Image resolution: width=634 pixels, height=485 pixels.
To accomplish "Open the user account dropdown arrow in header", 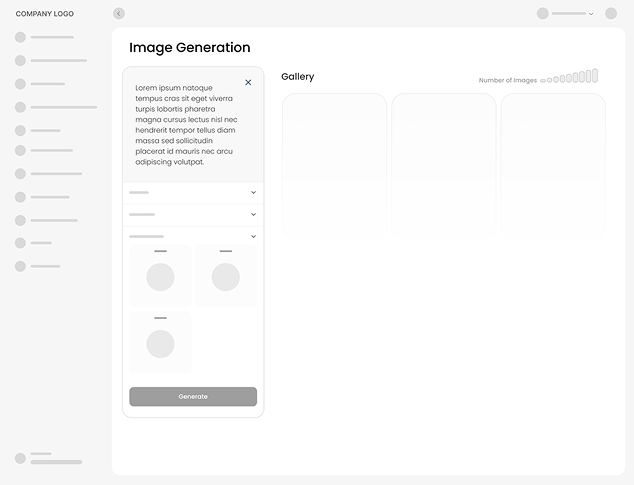I will [x=591, y=14].
